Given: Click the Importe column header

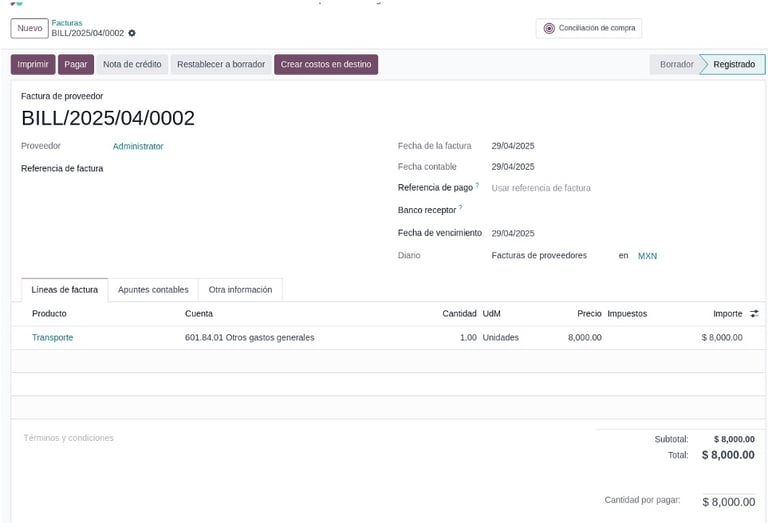Looking at the screenshot, I should tap(727, 314).
